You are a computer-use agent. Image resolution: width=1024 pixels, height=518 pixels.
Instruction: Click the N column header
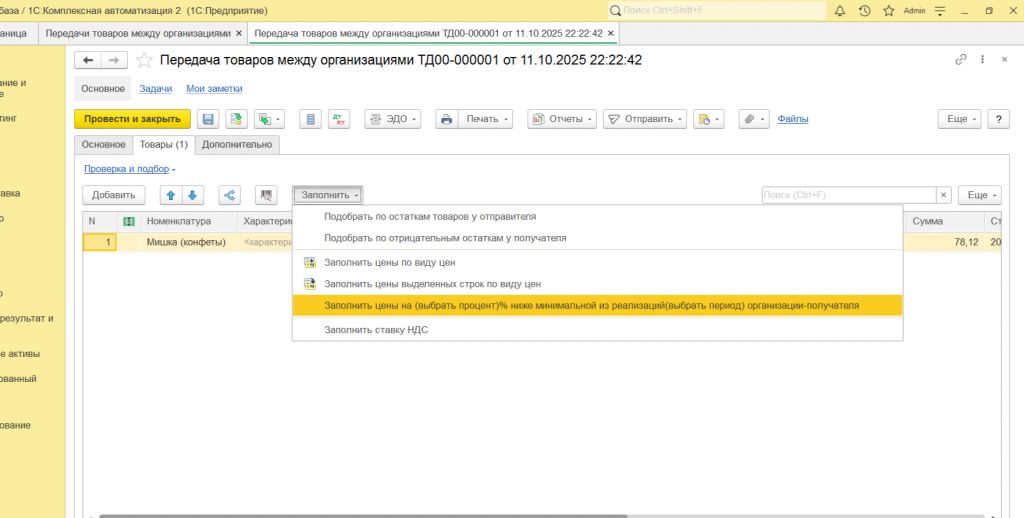(x=100, y=221)
